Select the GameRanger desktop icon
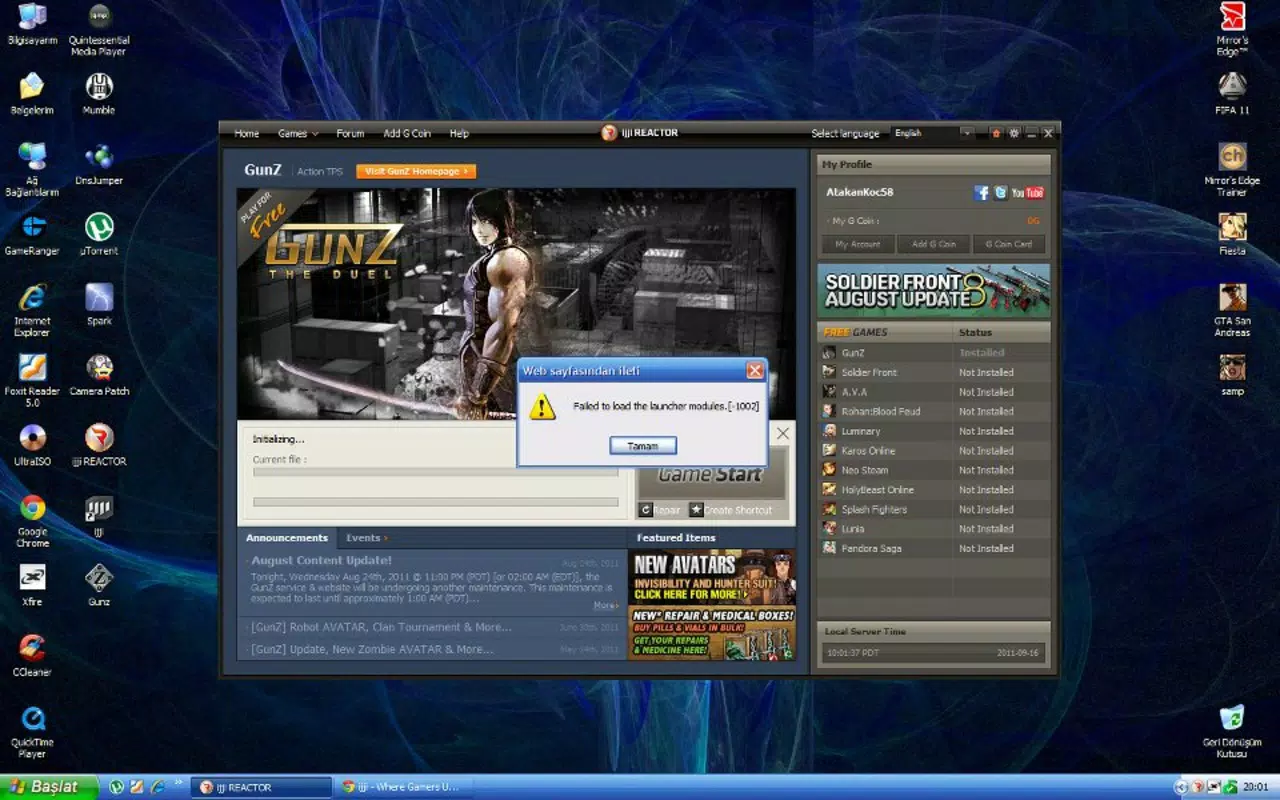 (33, 235)
